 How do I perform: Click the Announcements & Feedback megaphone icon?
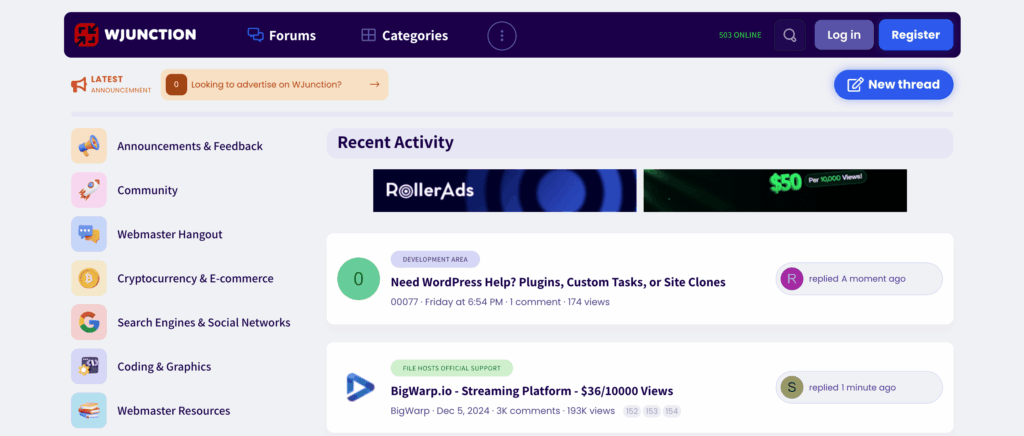coord(89,146)
